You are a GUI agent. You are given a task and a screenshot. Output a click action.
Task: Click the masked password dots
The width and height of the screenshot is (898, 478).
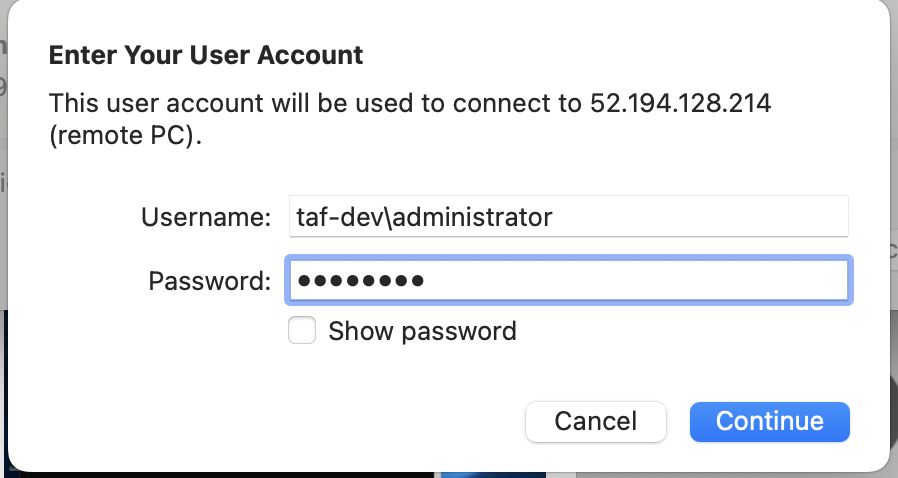(361, 280)
